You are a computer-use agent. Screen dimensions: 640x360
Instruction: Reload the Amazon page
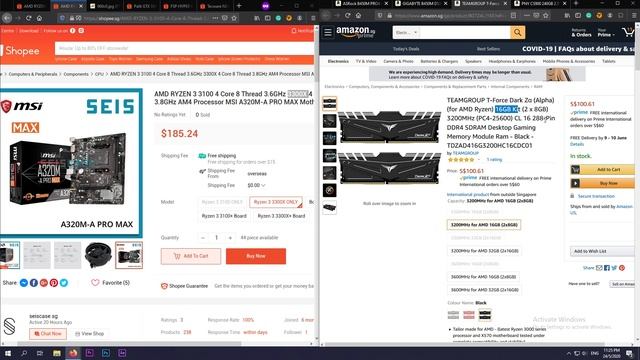click(x=347, y=16)
